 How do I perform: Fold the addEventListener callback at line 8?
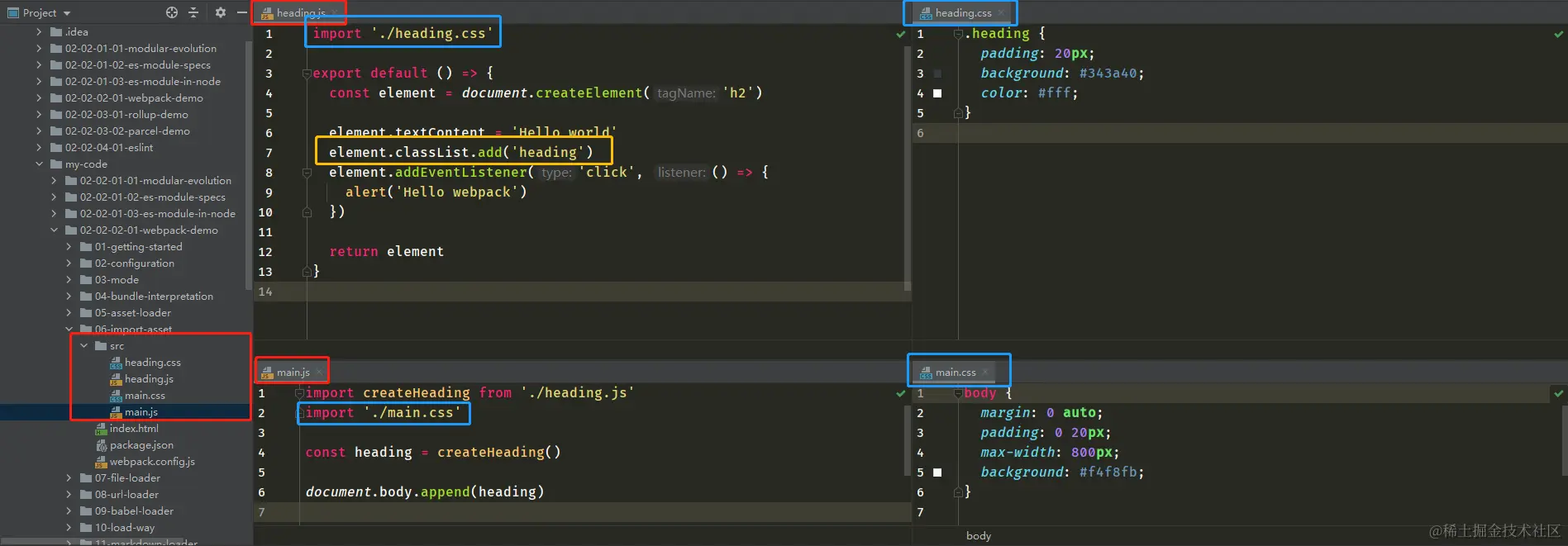(307, 173)
